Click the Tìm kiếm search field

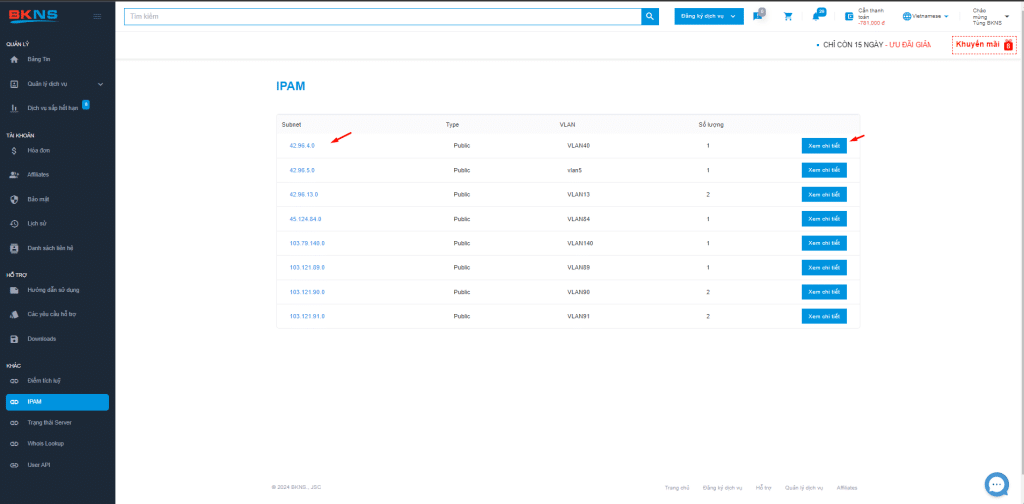click(382, 17)
